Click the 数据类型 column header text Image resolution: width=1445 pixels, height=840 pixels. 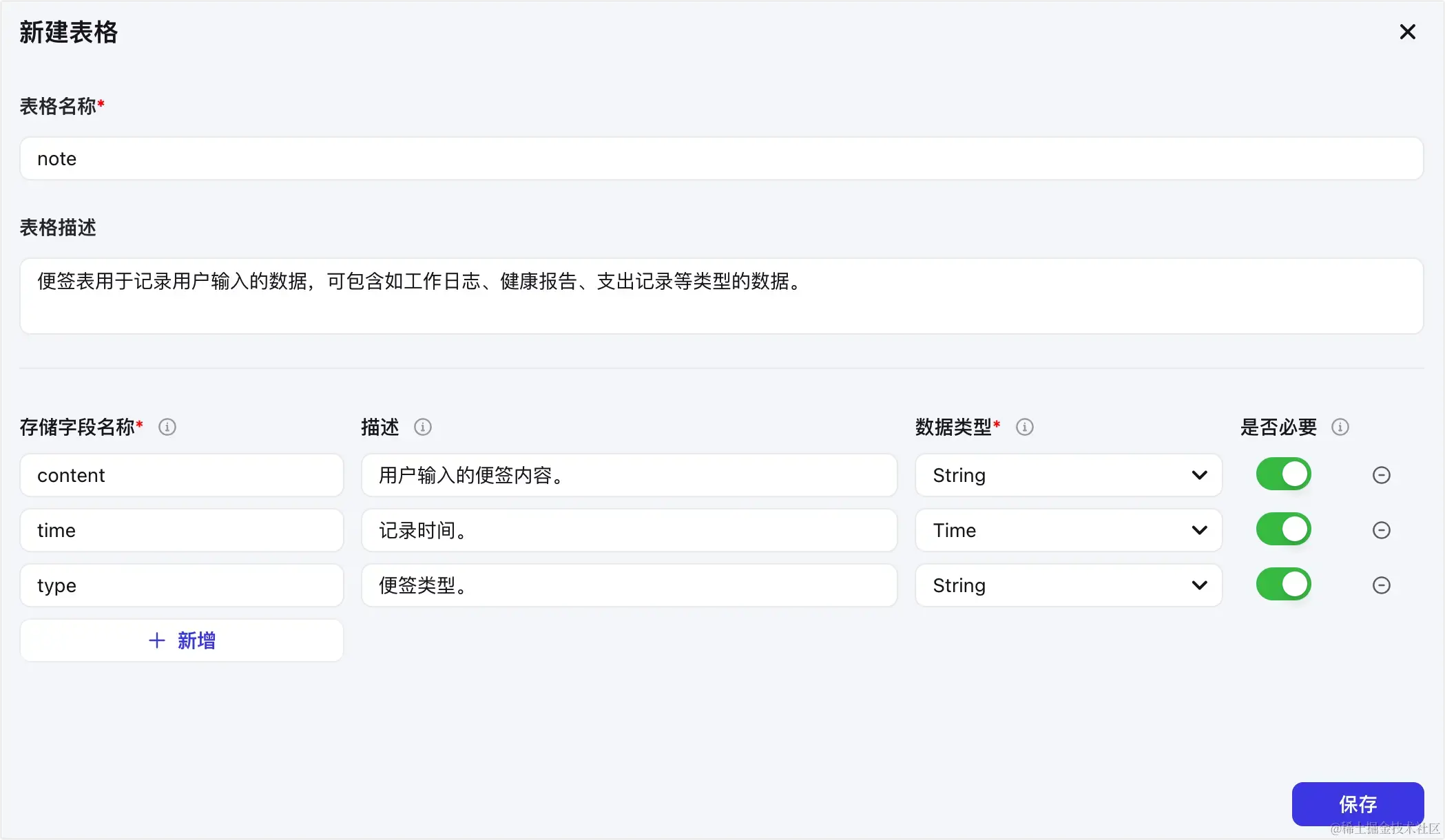(953, 427)
